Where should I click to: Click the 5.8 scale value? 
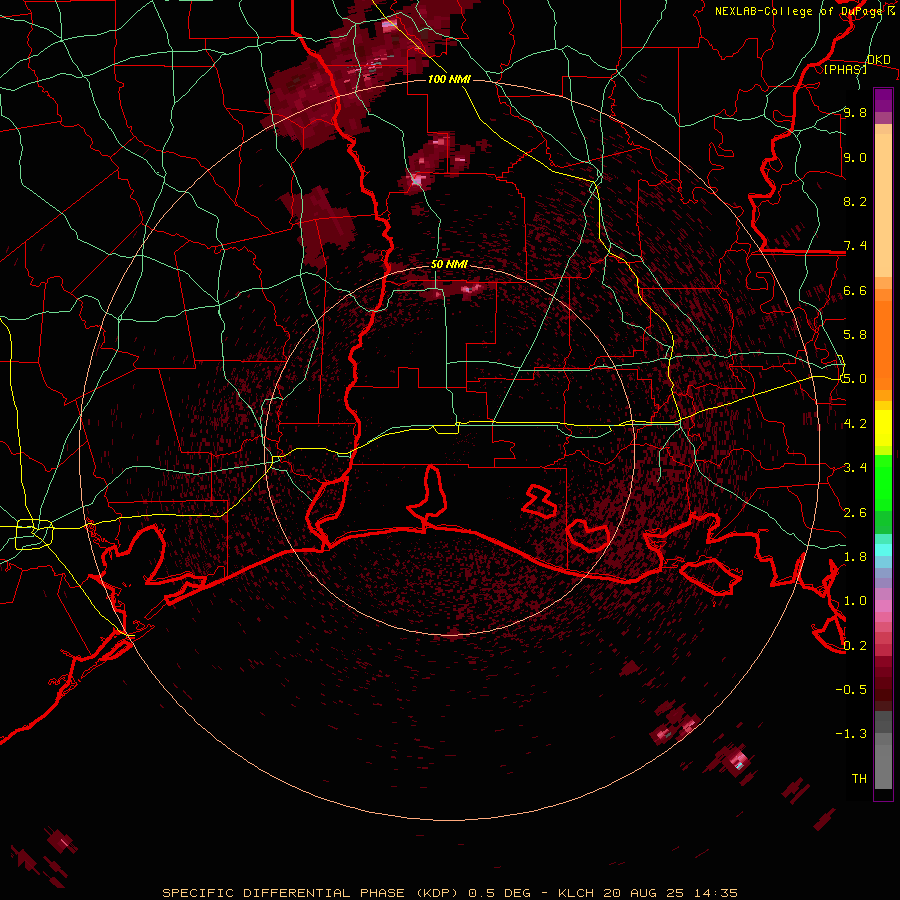[855, 335]
